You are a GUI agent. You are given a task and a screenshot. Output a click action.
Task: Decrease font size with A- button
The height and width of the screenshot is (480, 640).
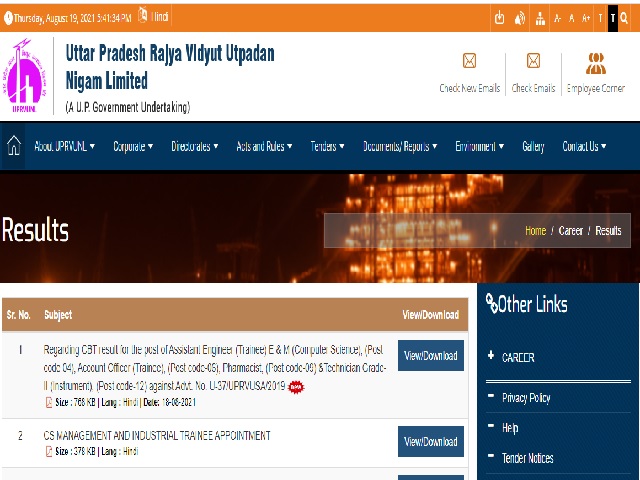click(558, 18)
